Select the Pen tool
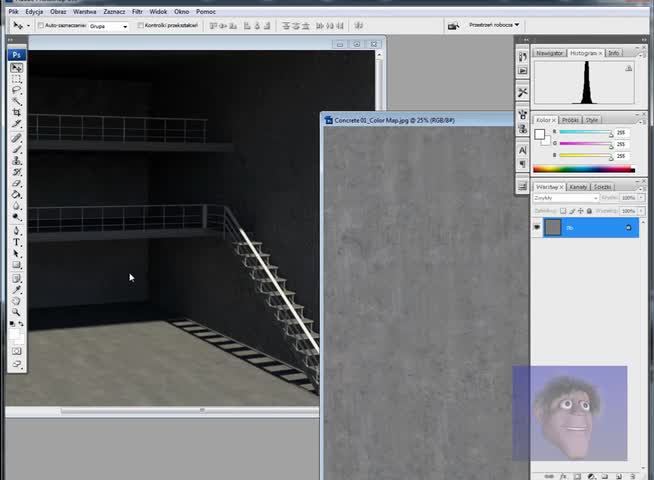This screenshot has width=654, height=480. [x=17, y=231]
